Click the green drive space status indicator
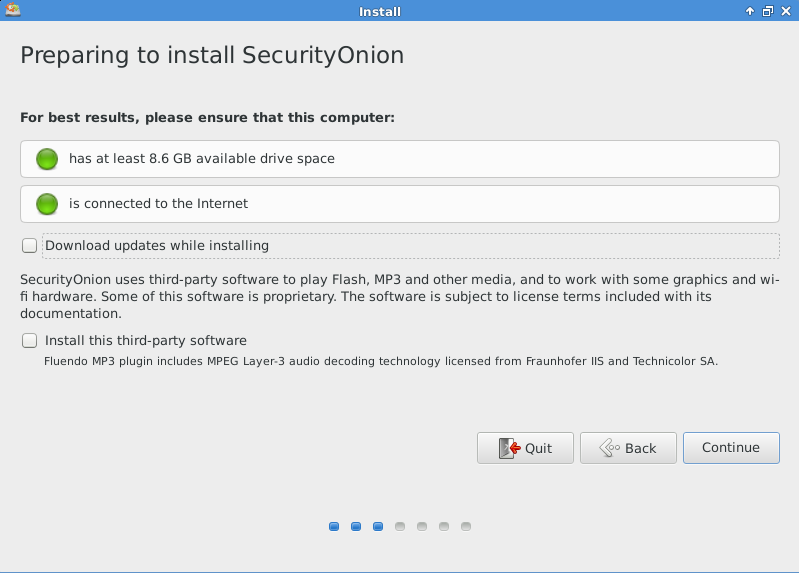Image resolution: width=799 pixels, height=573 pixels. (47, 159)
